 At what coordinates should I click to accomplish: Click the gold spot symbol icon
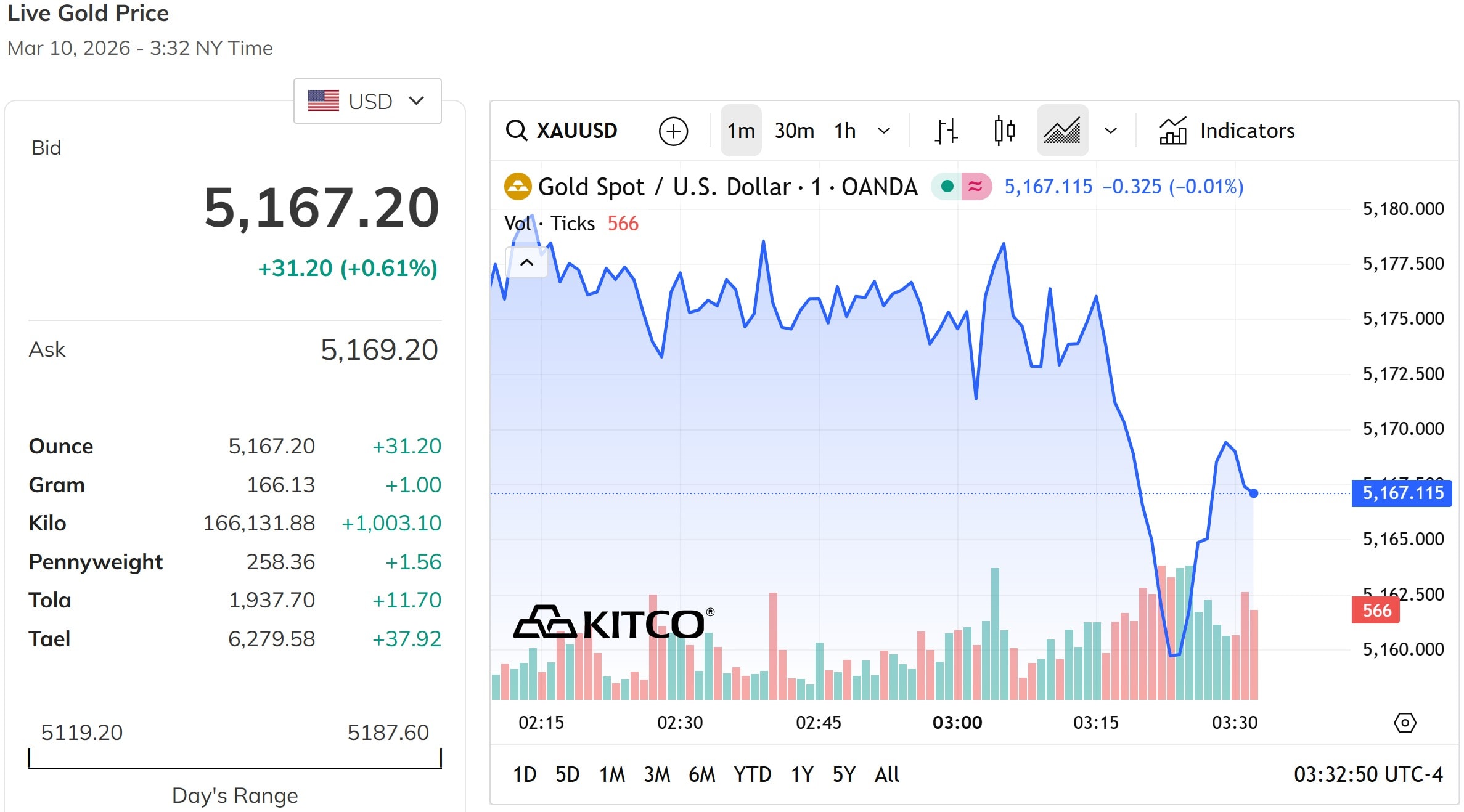[x=517, y=186]
